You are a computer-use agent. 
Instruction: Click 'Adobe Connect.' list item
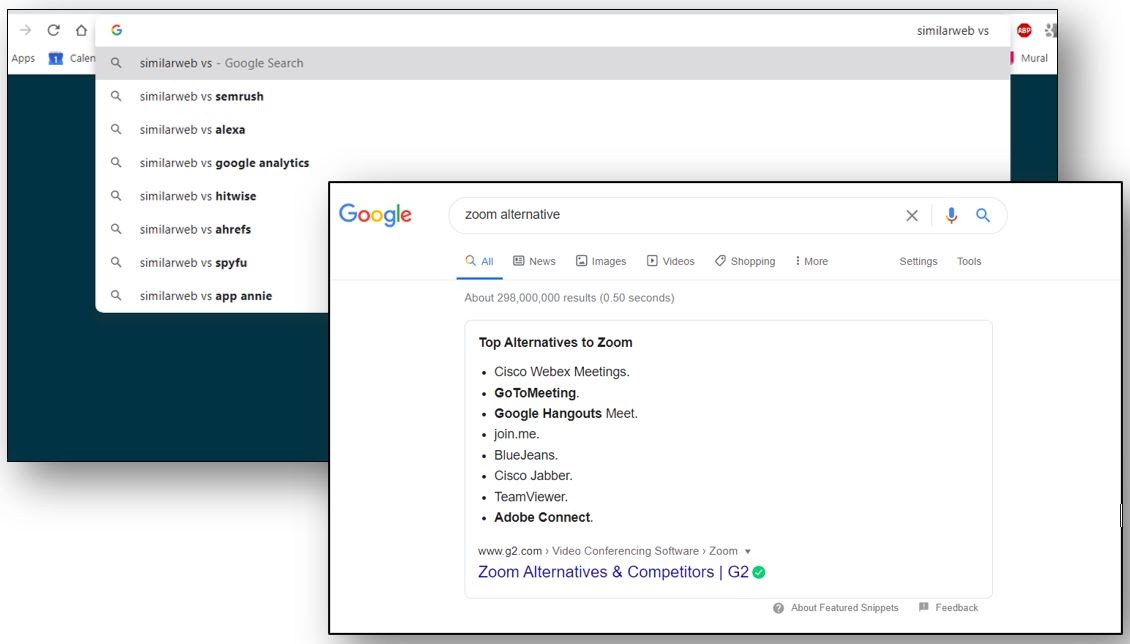[x=543, y=517]
